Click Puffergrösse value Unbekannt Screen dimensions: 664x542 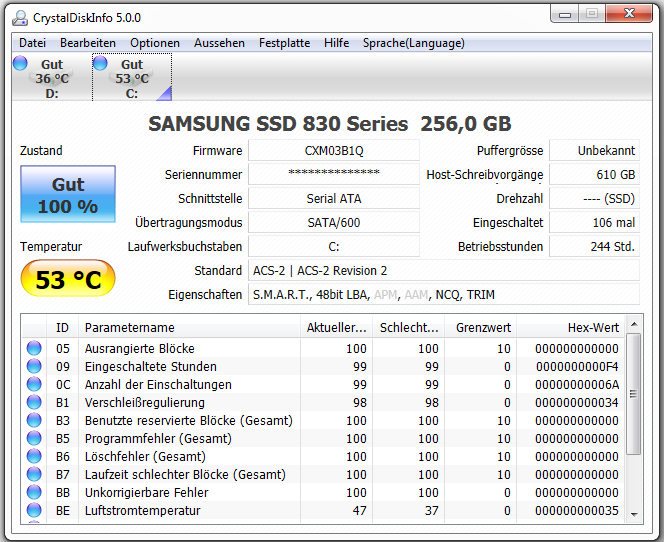(x=594, y=150)
